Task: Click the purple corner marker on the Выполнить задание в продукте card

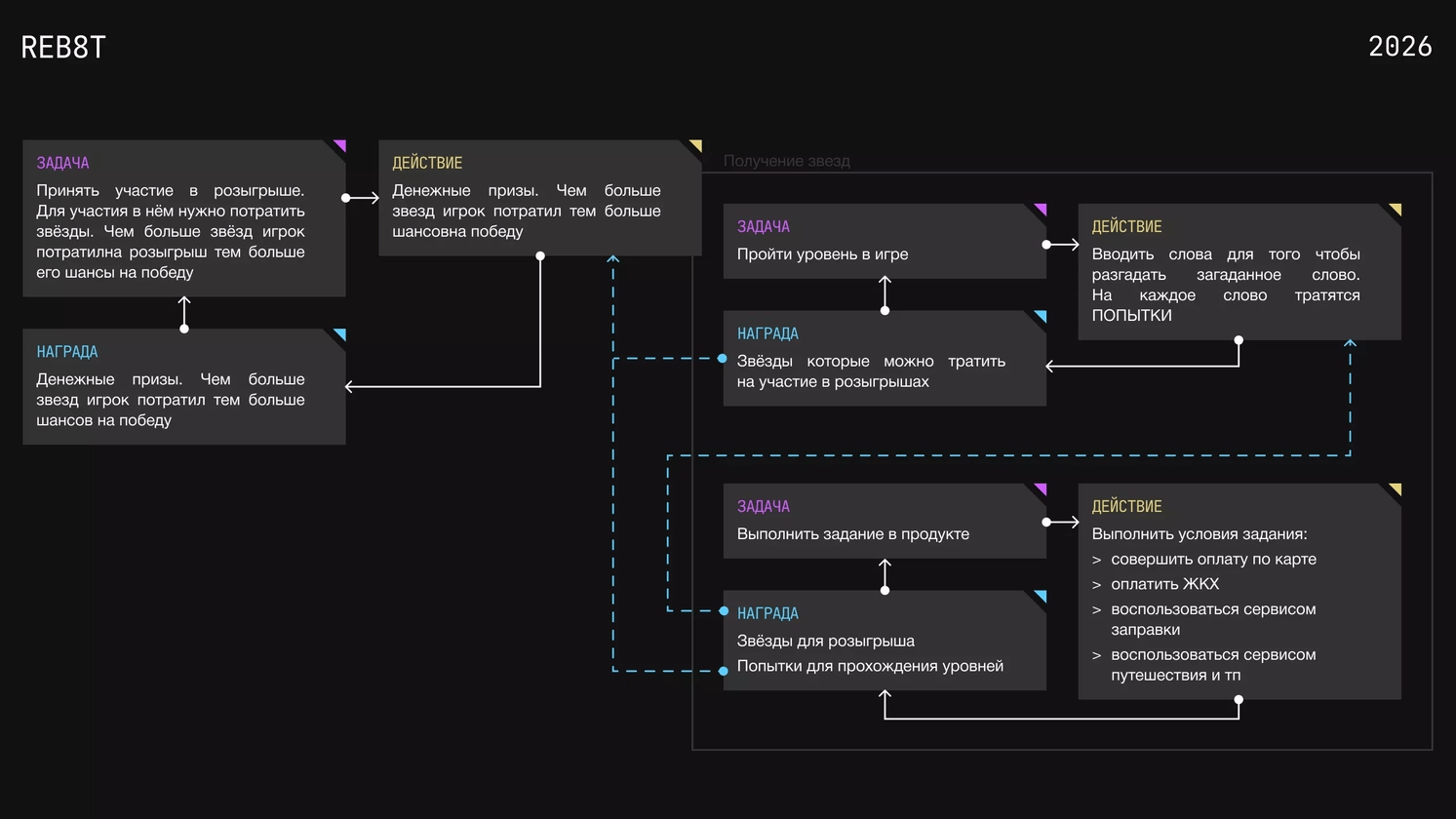Action: coord(1042,488)
